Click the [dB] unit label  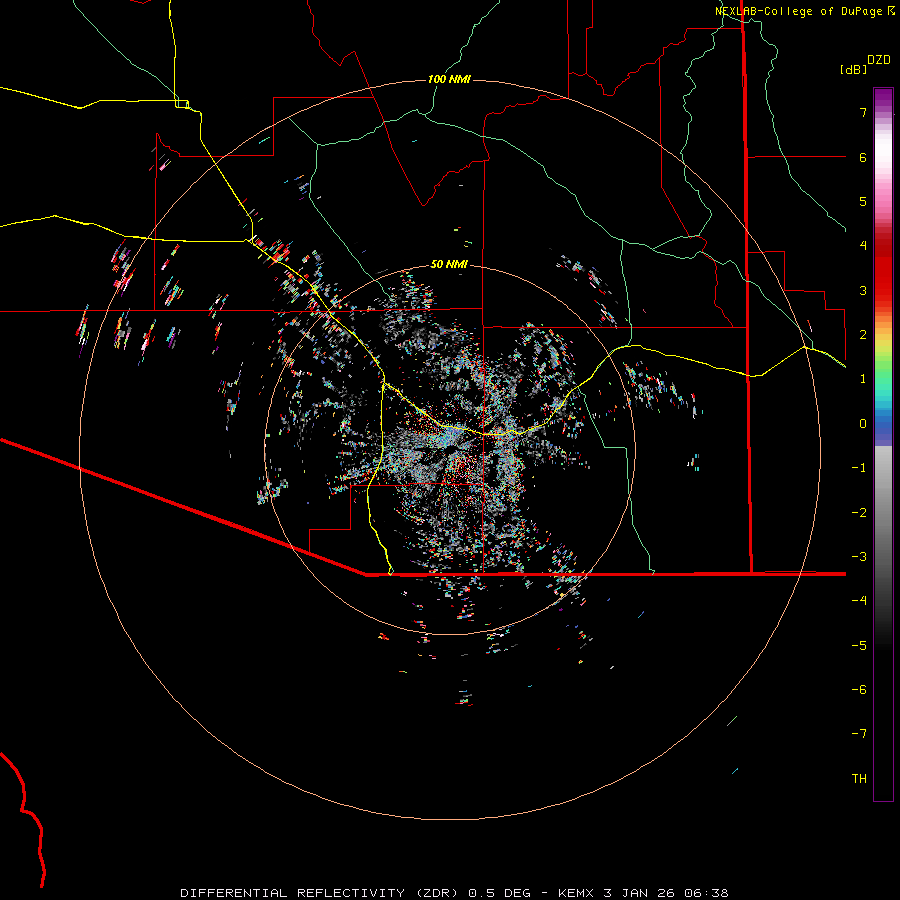(x=854, y=69)
